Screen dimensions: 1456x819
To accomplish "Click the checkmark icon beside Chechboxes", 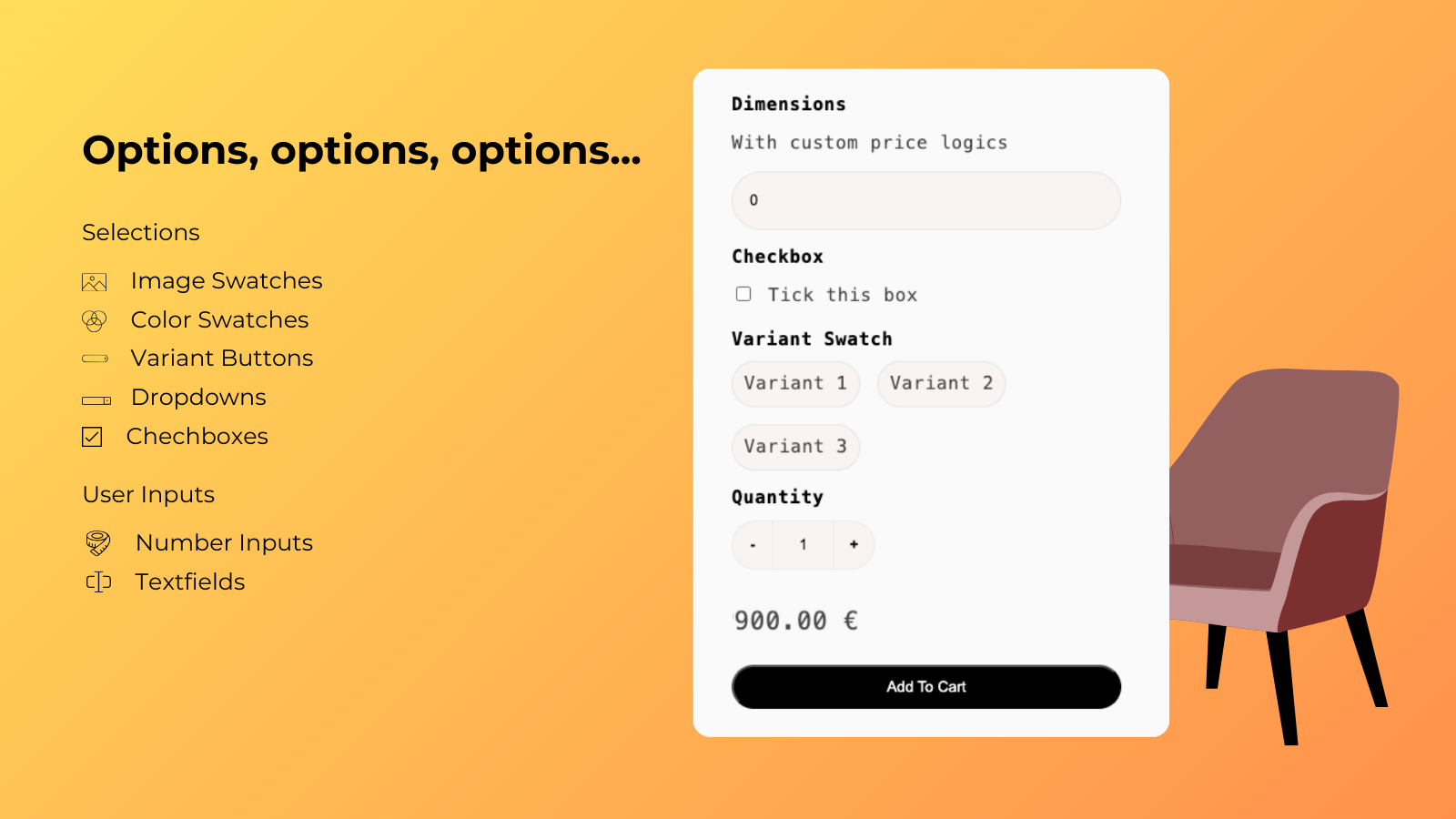I will 92,437.
